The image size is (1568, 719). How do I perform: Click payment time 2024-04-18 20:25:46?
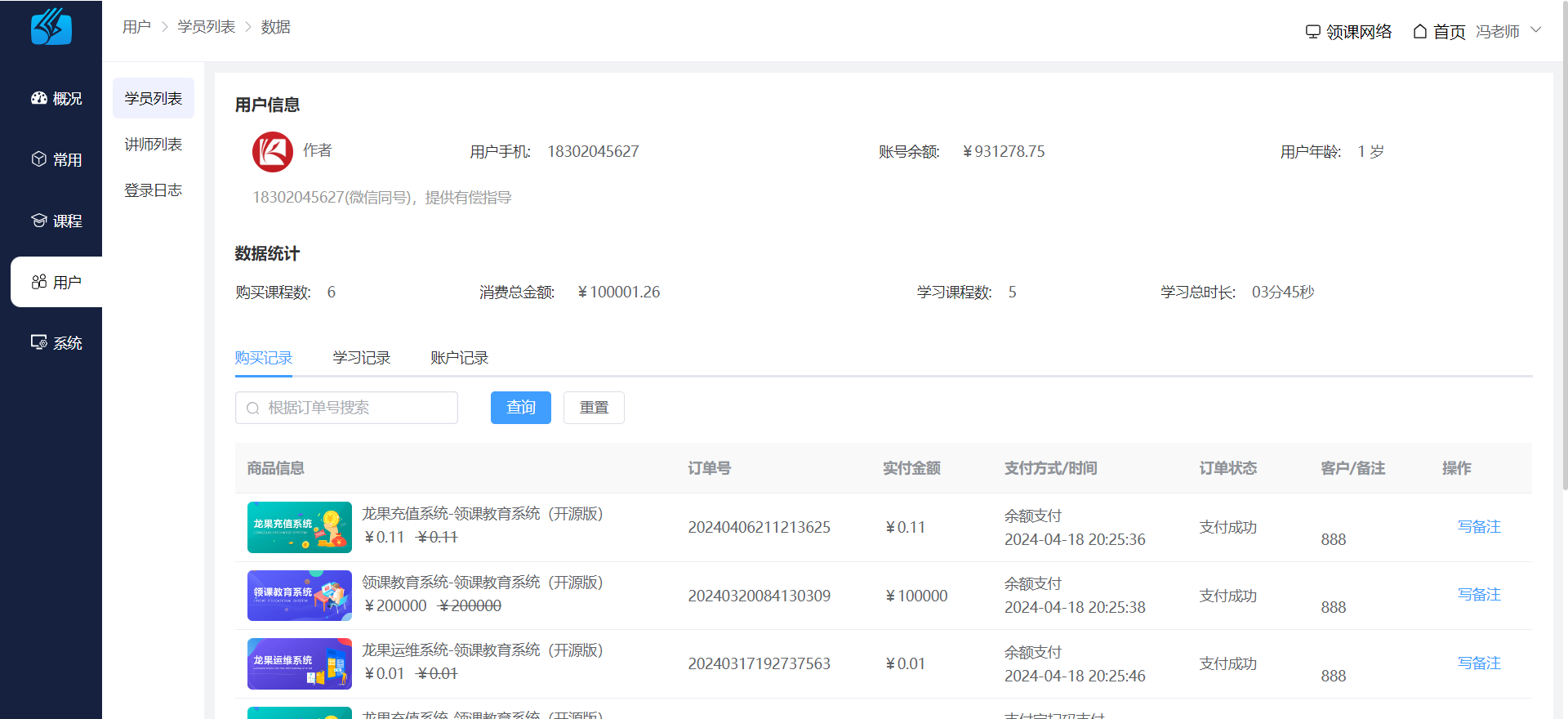pos(1075,676)
